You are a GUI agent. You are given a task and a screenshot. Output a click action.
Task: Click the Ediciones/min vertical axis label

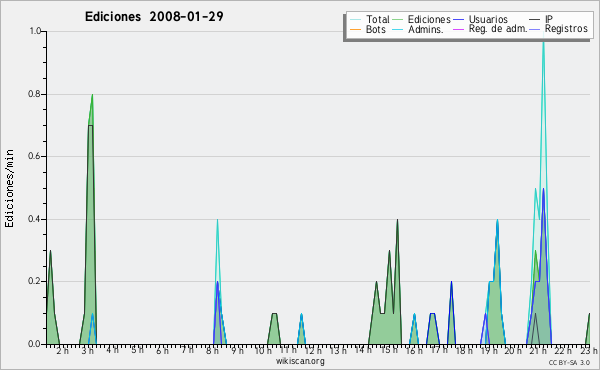tap(9, 188)
